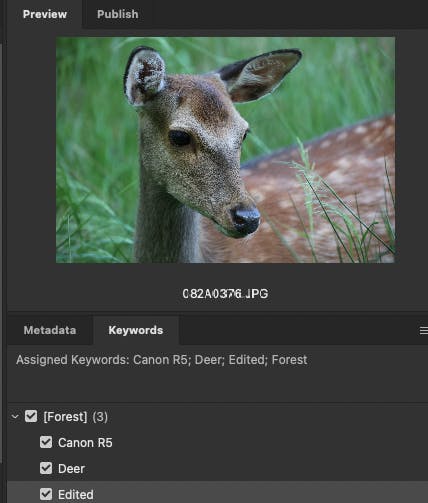Uncheck the [Forest] parent keyword checkbox
The image size is (428, 503).
pyautogui.click(x=31, y=416)
